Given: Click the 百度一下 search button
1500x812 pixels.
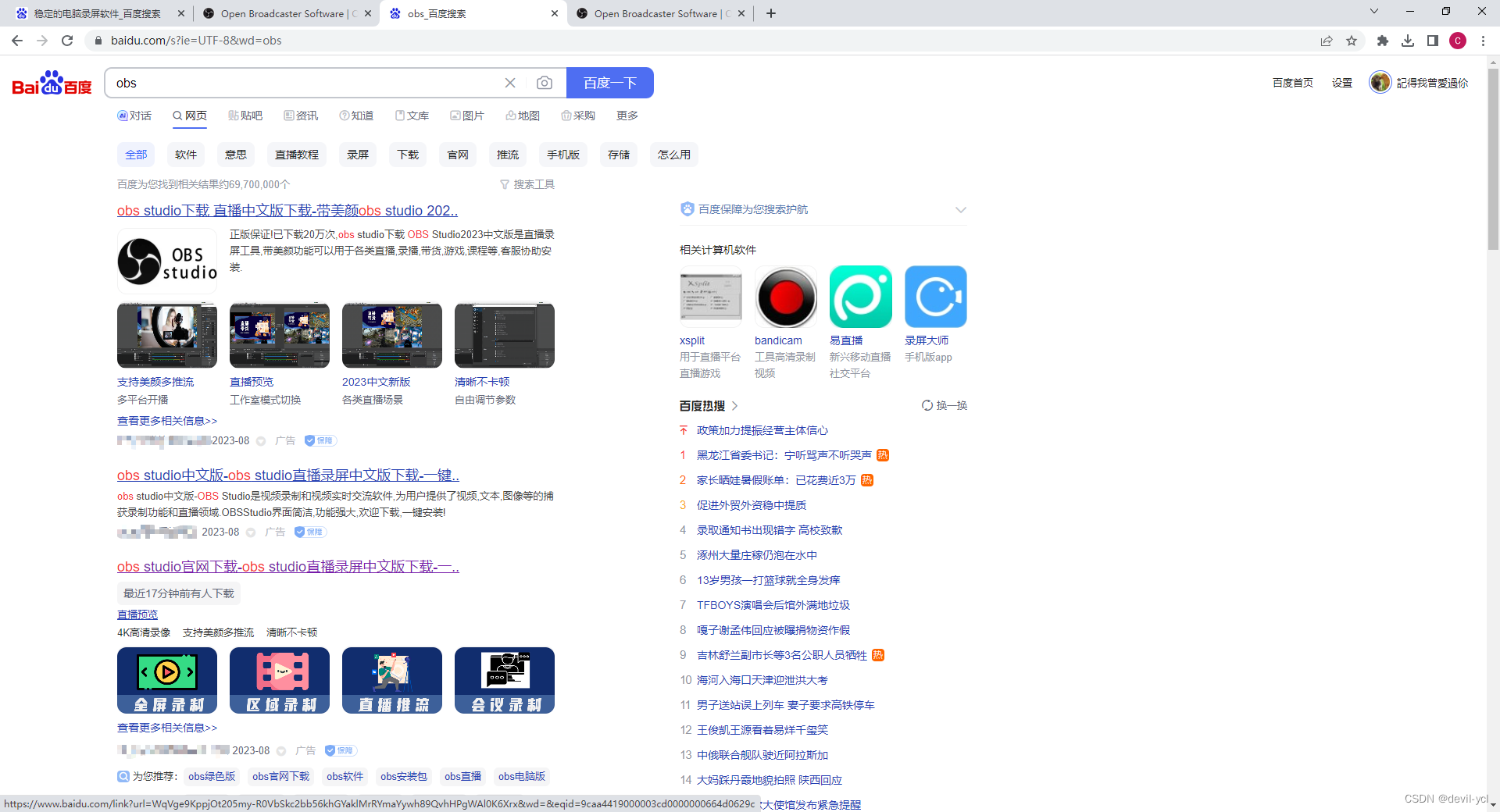Looking at the screenshot, I should [609, 83].
